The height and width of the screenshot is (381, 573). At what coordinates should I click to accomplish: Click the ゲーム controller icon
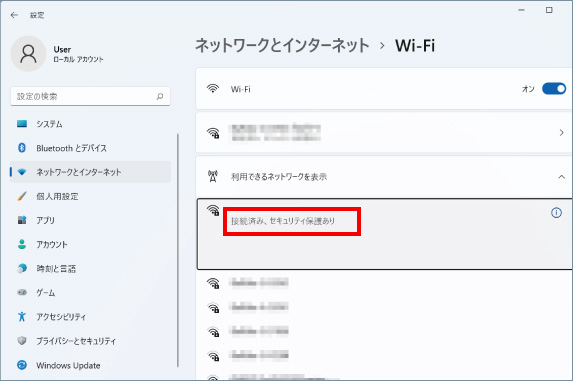22,293
